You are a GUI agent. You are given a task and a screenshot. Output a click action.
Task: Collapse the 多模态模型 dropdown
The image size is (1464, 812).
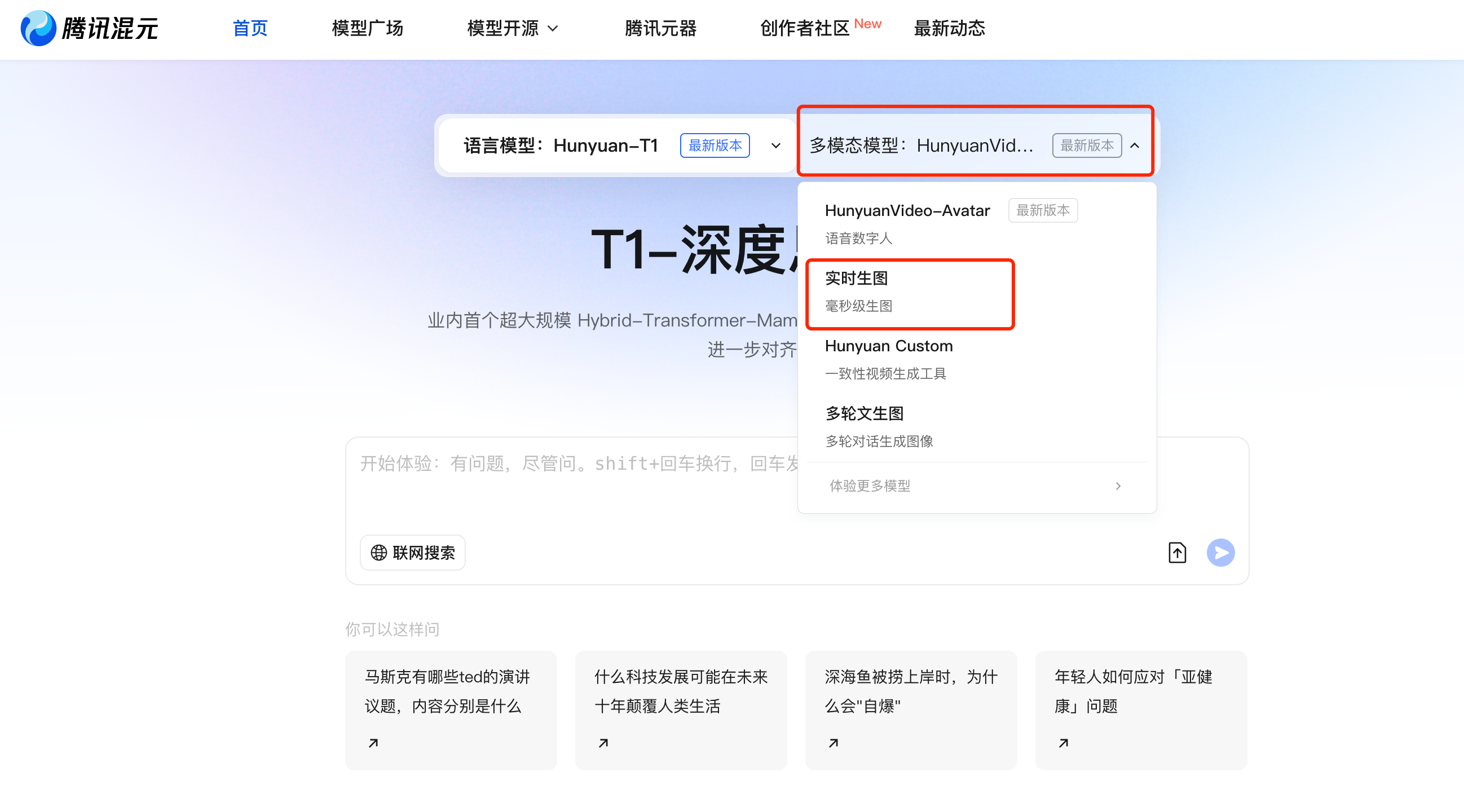(1134, 145)
